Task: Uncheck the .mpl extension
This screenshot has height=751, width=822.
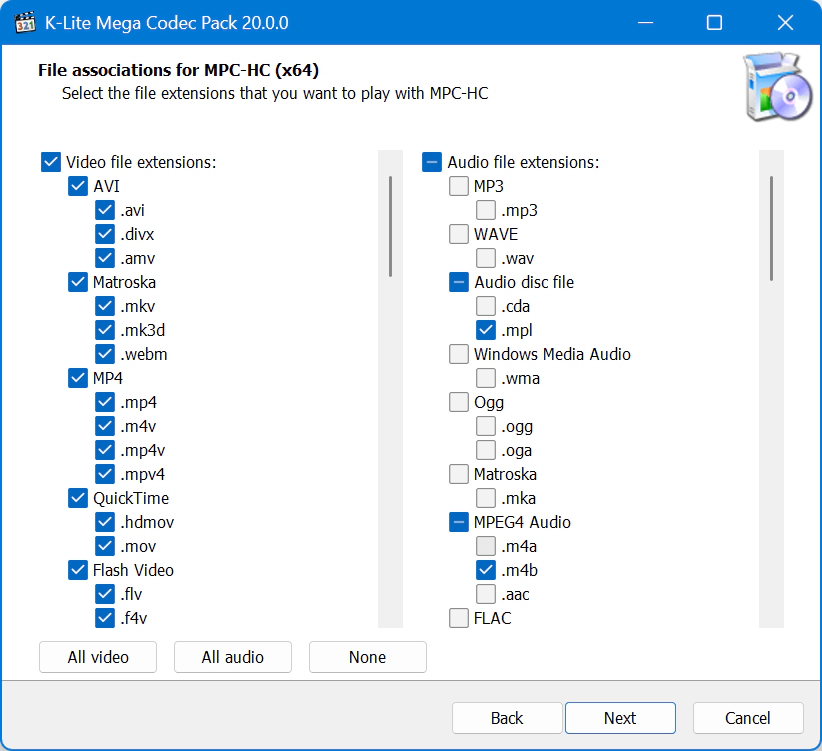Action: [x=486, y=330]
